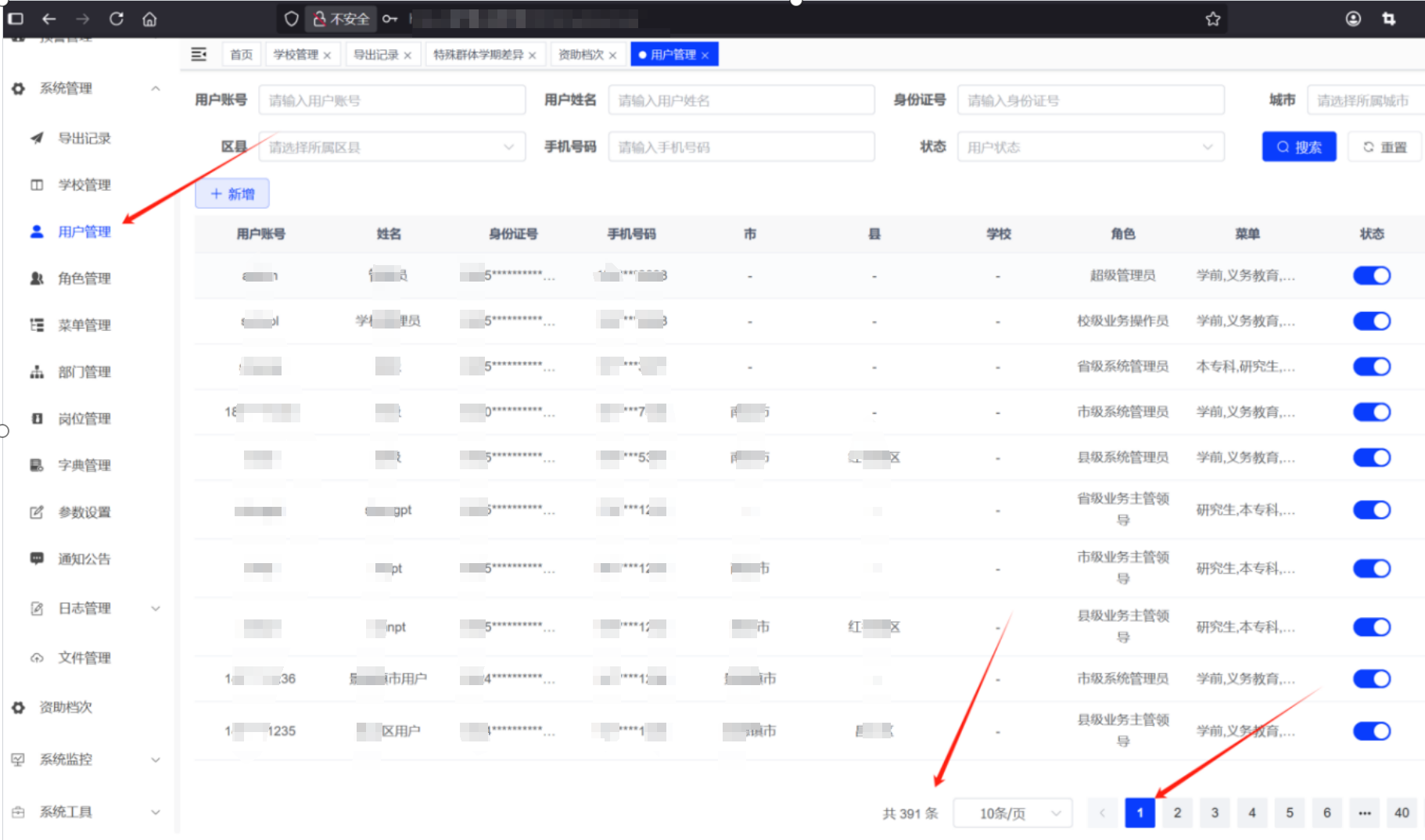Expand the 系统工具 menu

click(156, 812)
